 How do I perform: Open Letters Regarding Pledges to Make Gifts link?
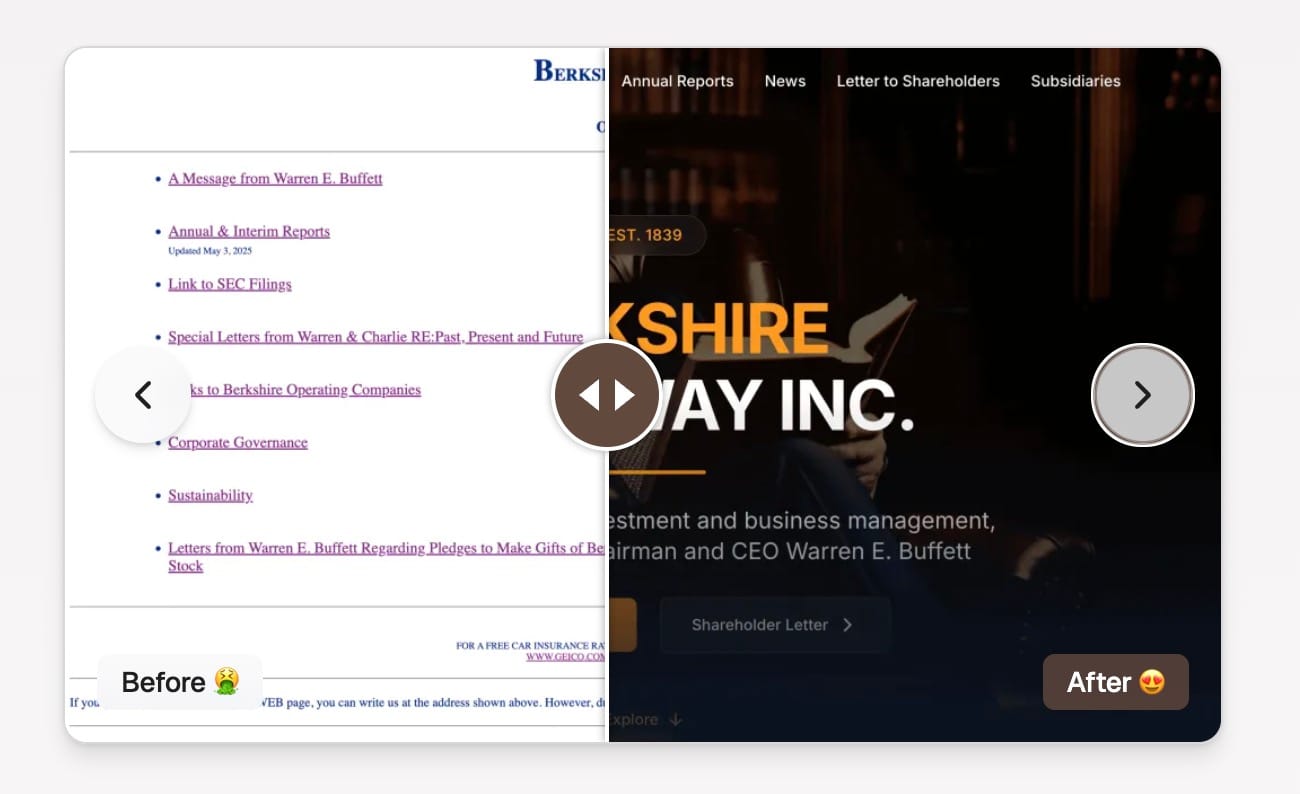coord(385,549)
